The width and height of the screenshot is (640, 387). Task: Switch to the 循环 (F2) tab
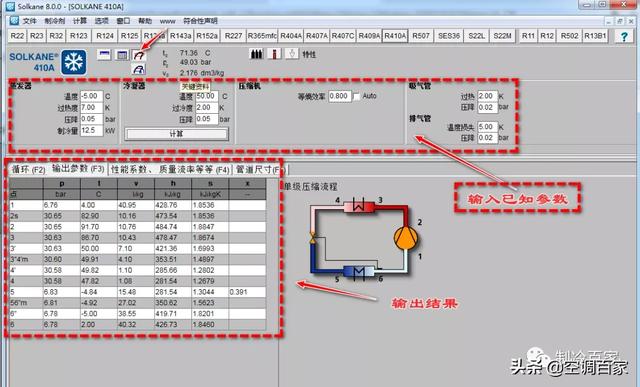coord(28,169)
